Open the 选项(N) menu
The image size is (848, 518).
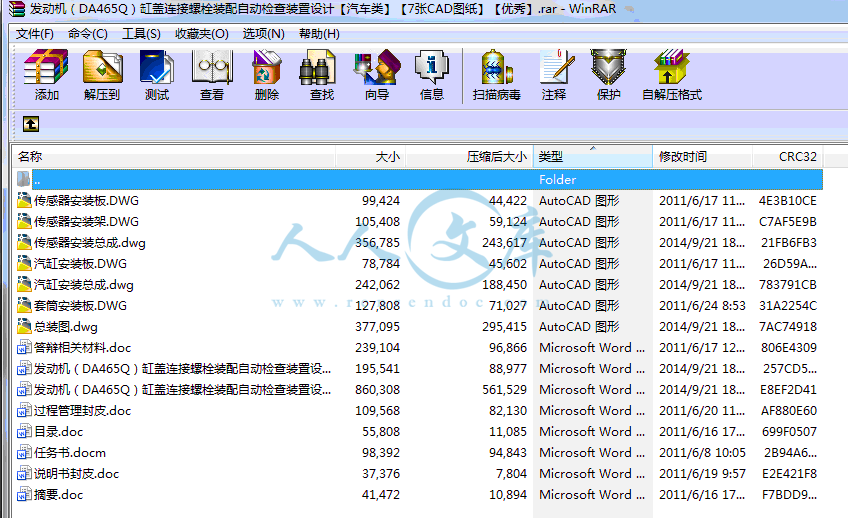[263, 34]
